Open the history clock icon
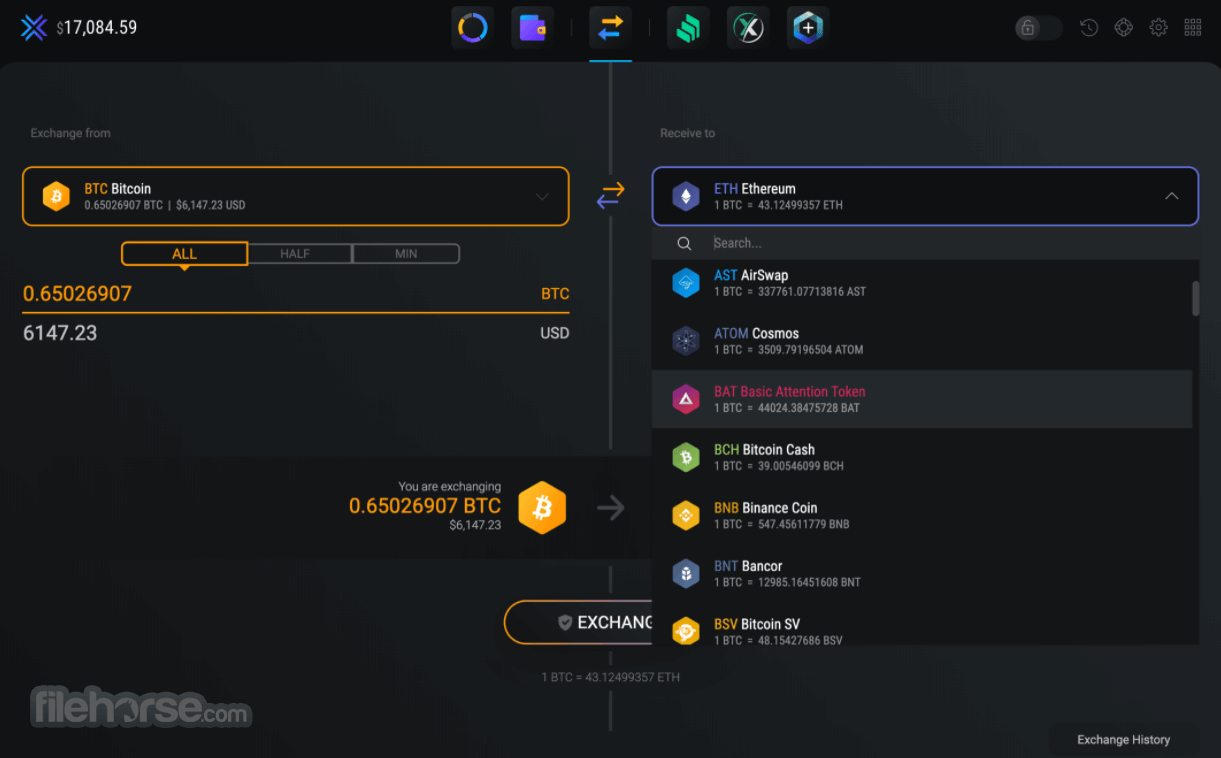 point(1089,28)
